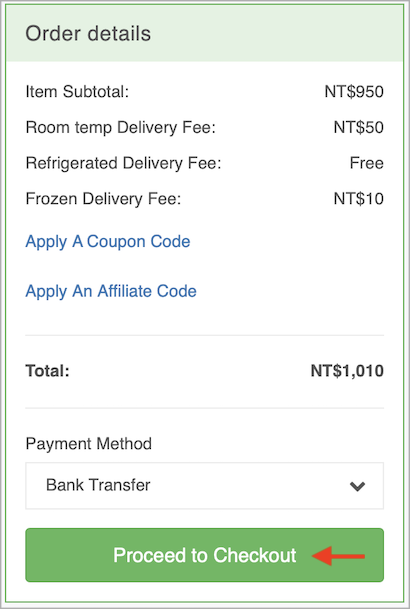Click the bold Total label
This screenshot has width=410, height=609.
[x=47, y=371]
